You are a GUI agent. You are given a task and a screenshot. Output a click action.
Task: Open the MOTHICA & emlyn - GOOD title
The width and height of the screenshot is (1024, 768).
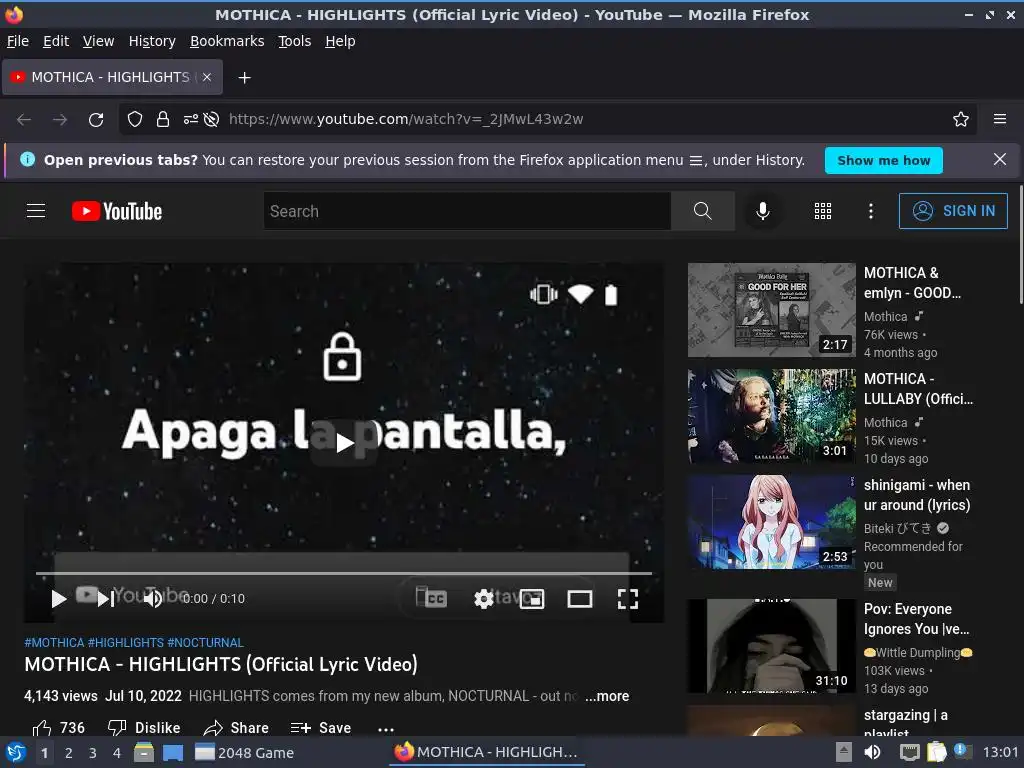912,283
